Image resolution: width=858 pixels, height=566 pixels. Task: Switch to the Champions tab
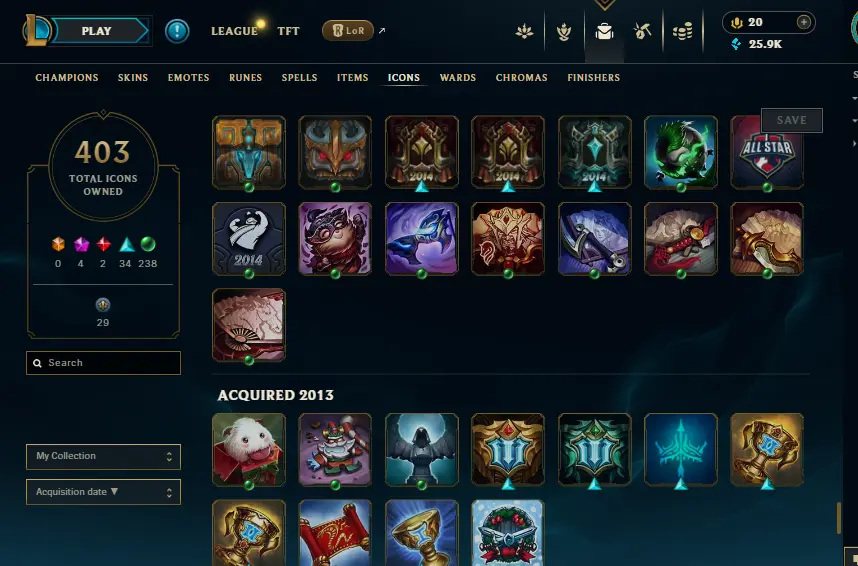(67, 78)
